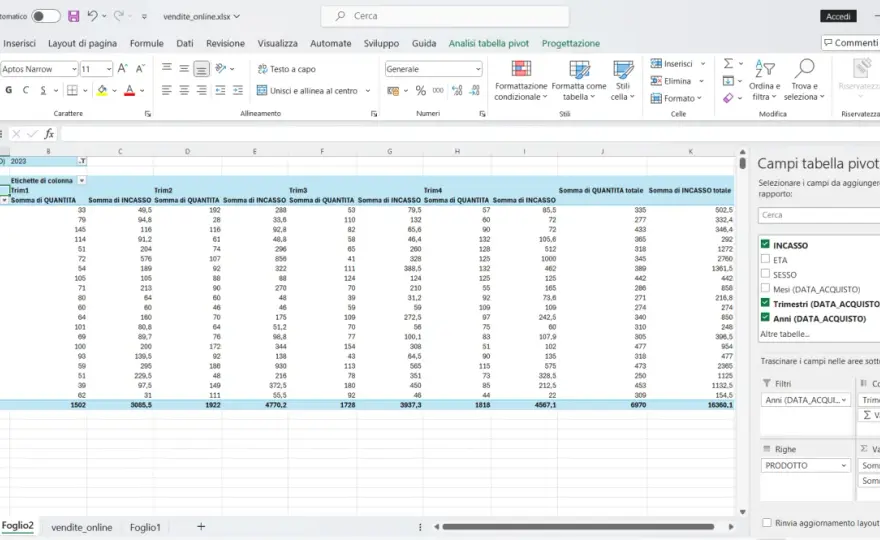Screen dimensions: 880x540
Task: Open Trova e seleziona menu
Action: 804,81
